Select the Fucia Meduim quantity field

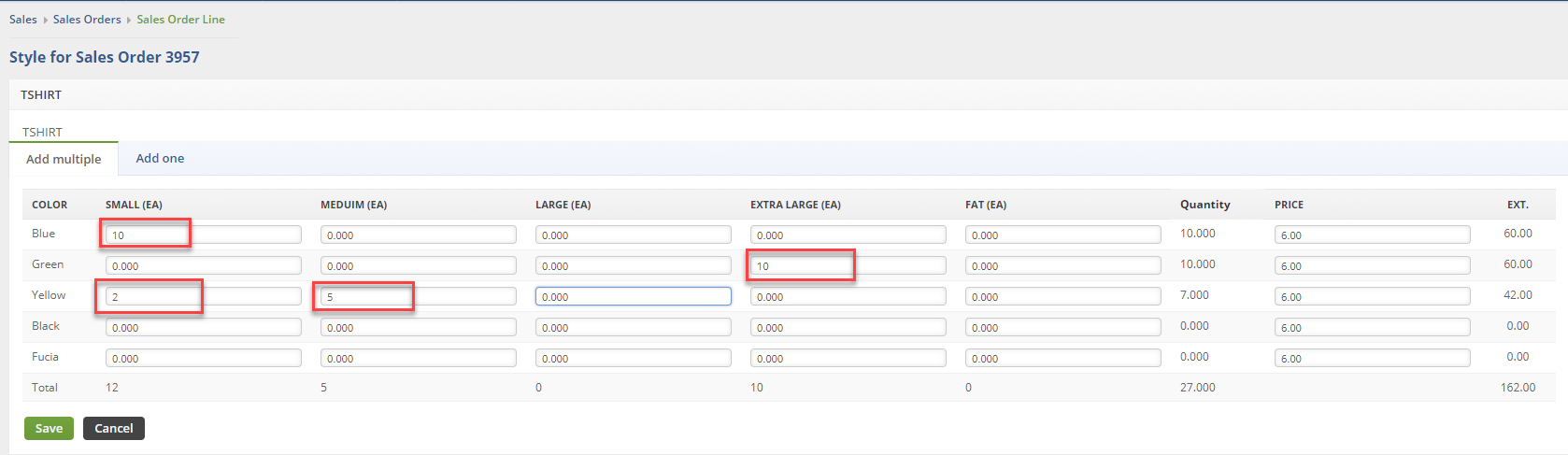point(419,358)
